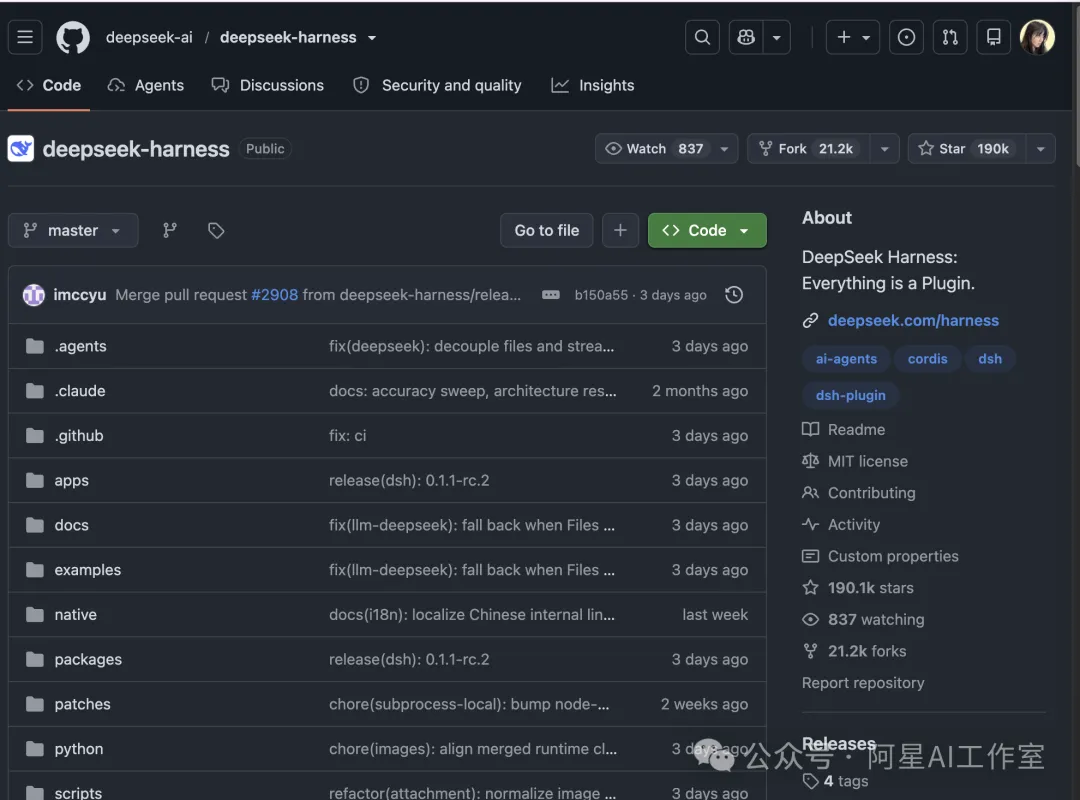Open the search magnifier button
Viewport: 1080px width, 800px height.
(702, 37)
